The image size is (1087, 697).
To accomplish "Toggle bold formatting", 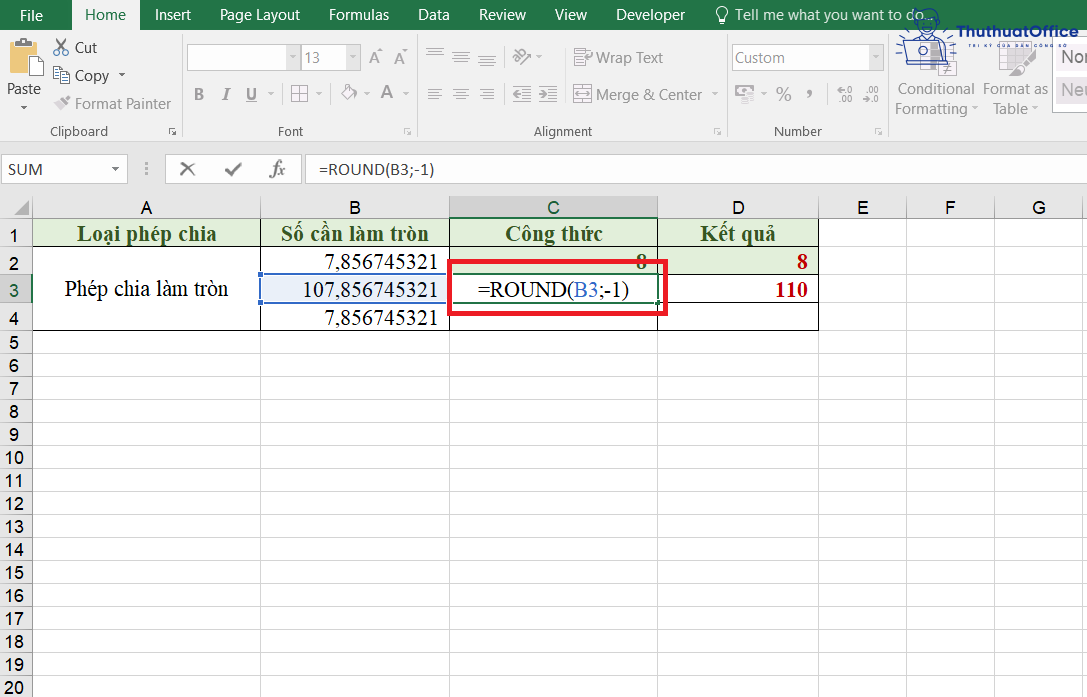I will coord(198,93).
